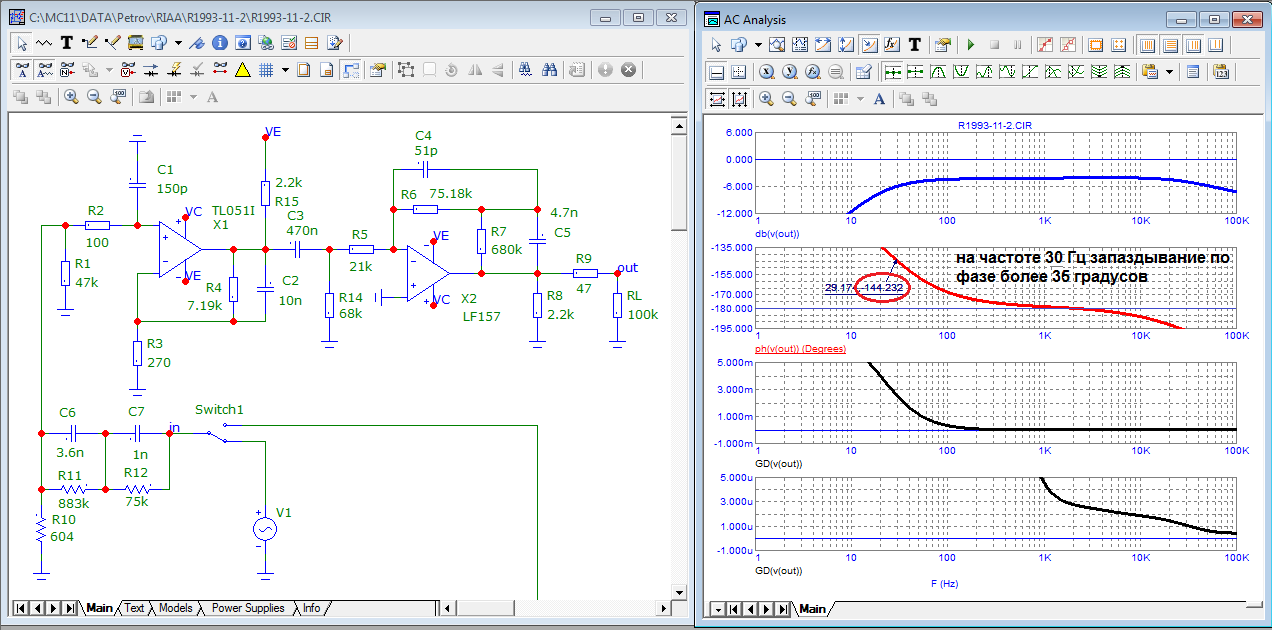Click the fx function icon in AC Analysis

pyautogui.click(x=893, y=45)
